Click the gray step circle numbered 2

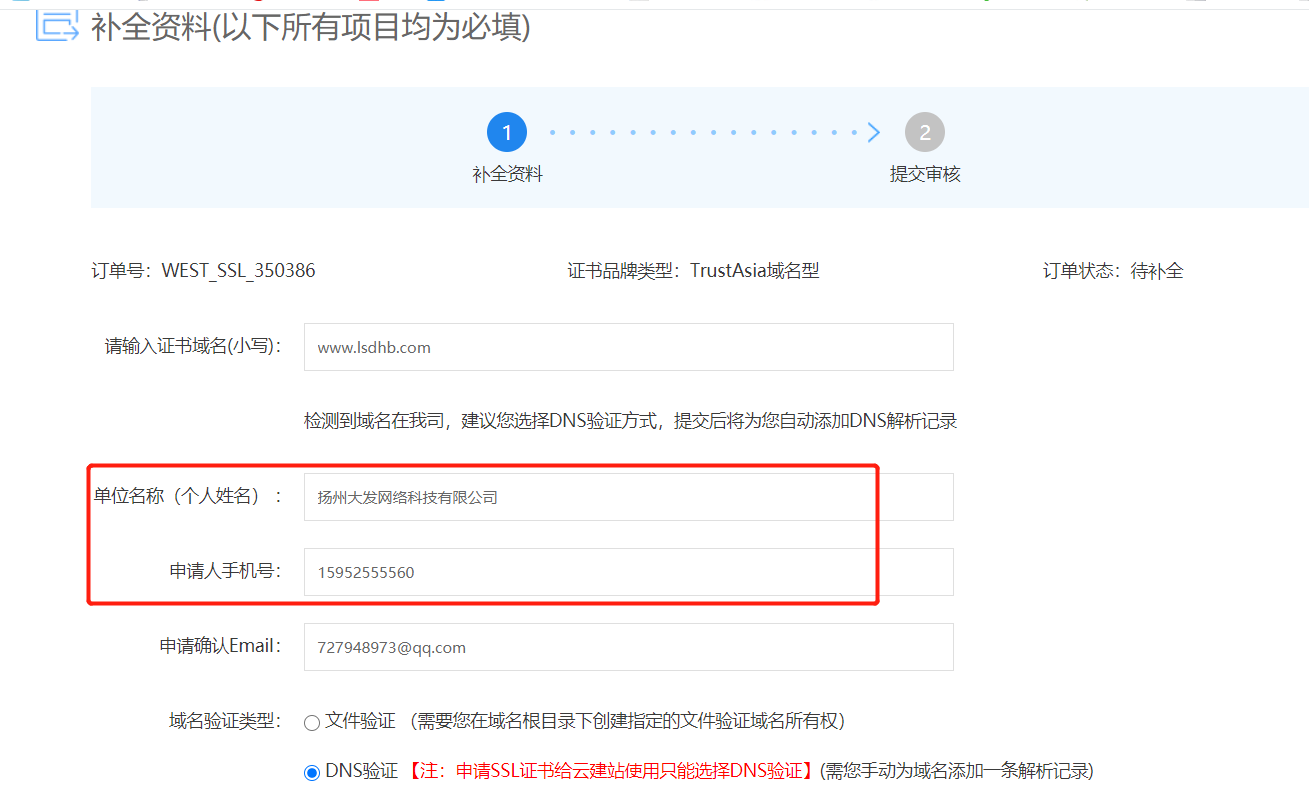924,131
